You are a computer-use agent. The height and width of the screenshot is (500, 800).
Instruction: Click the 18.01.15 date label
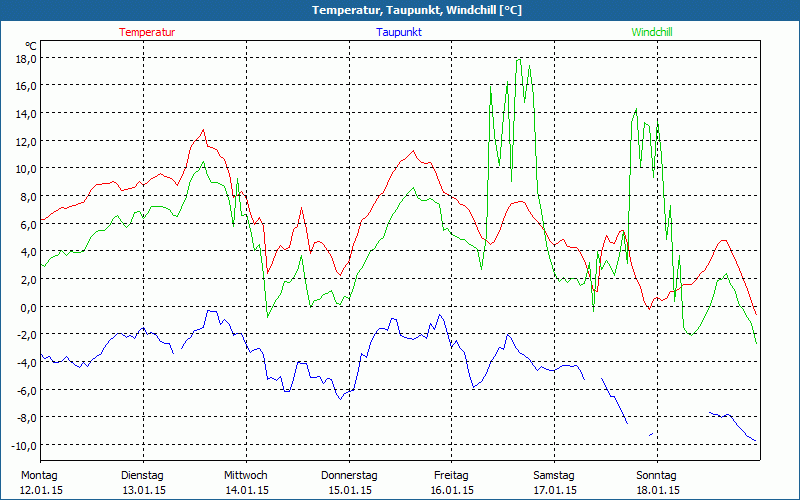tap(658, 490)
